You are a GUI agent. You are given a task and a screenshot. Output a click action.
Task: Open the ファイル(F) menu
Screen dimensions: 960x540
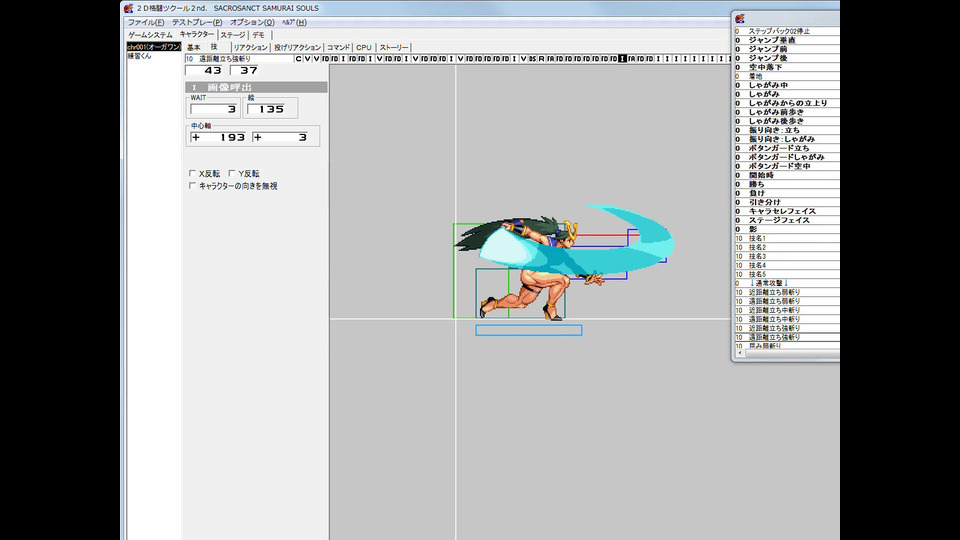145,22
